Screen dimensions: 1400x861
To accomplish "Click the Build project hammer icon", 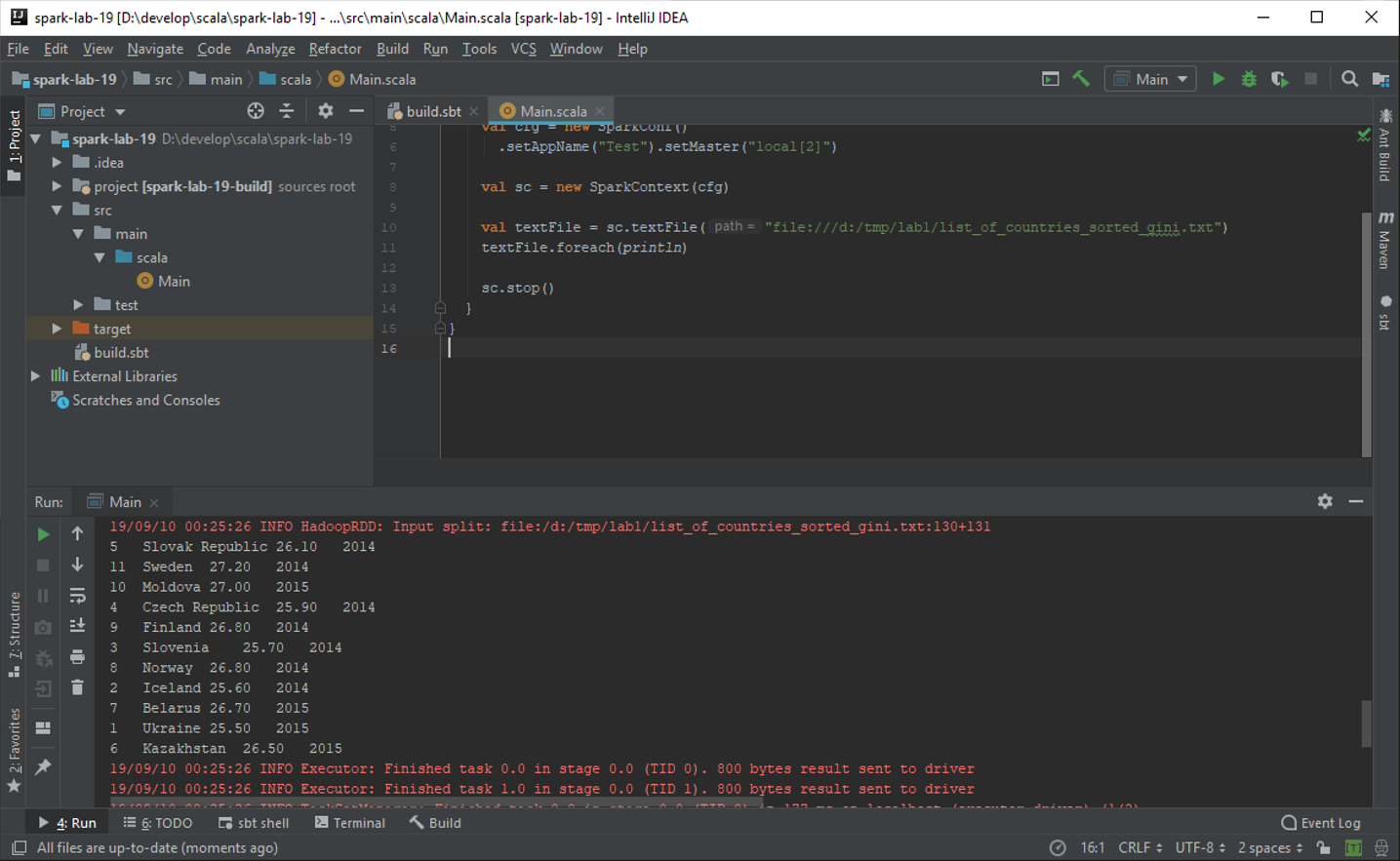I will (1081, 79).
